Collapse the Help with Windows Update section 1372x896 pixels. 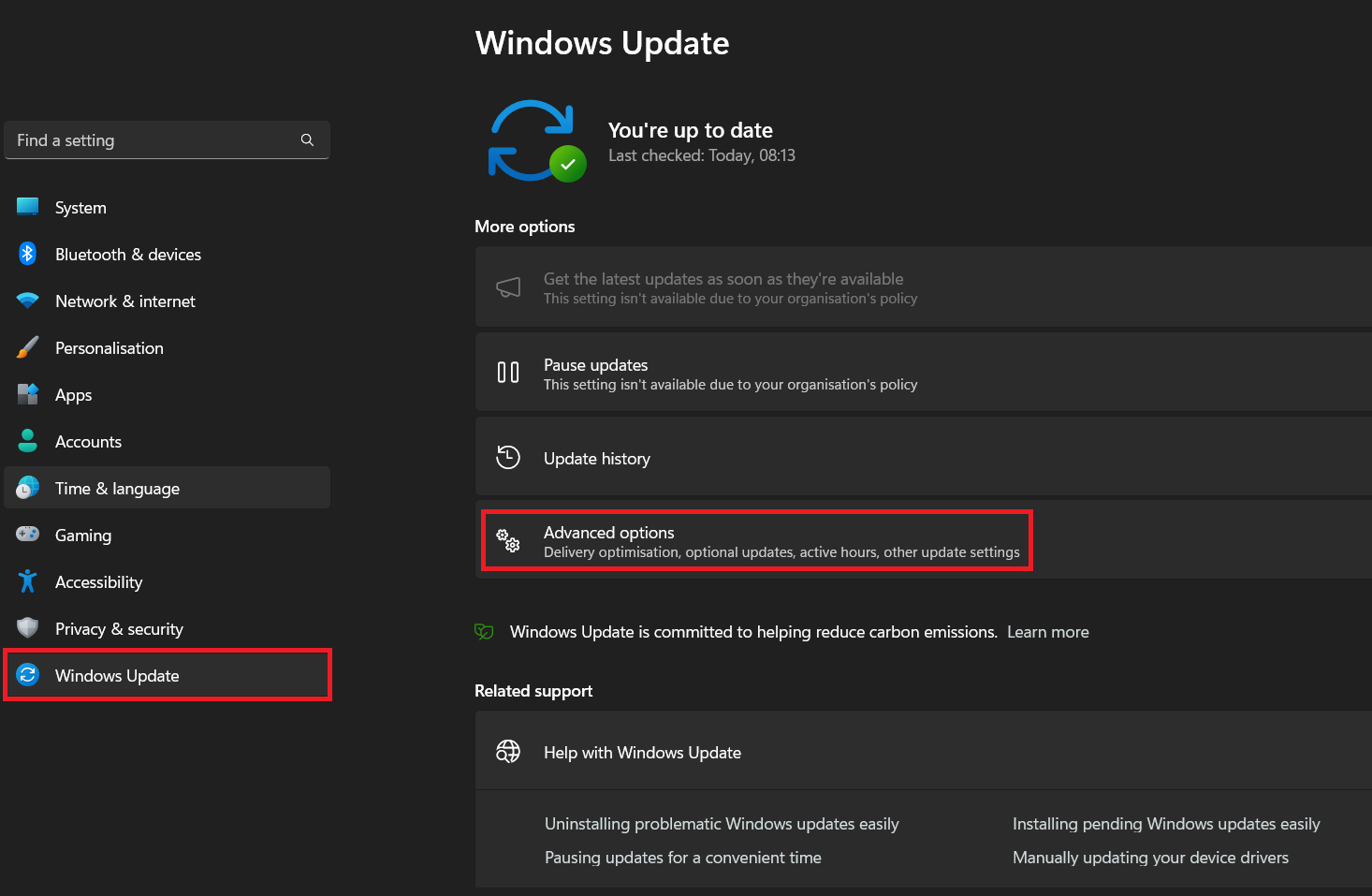click(922, 752)
